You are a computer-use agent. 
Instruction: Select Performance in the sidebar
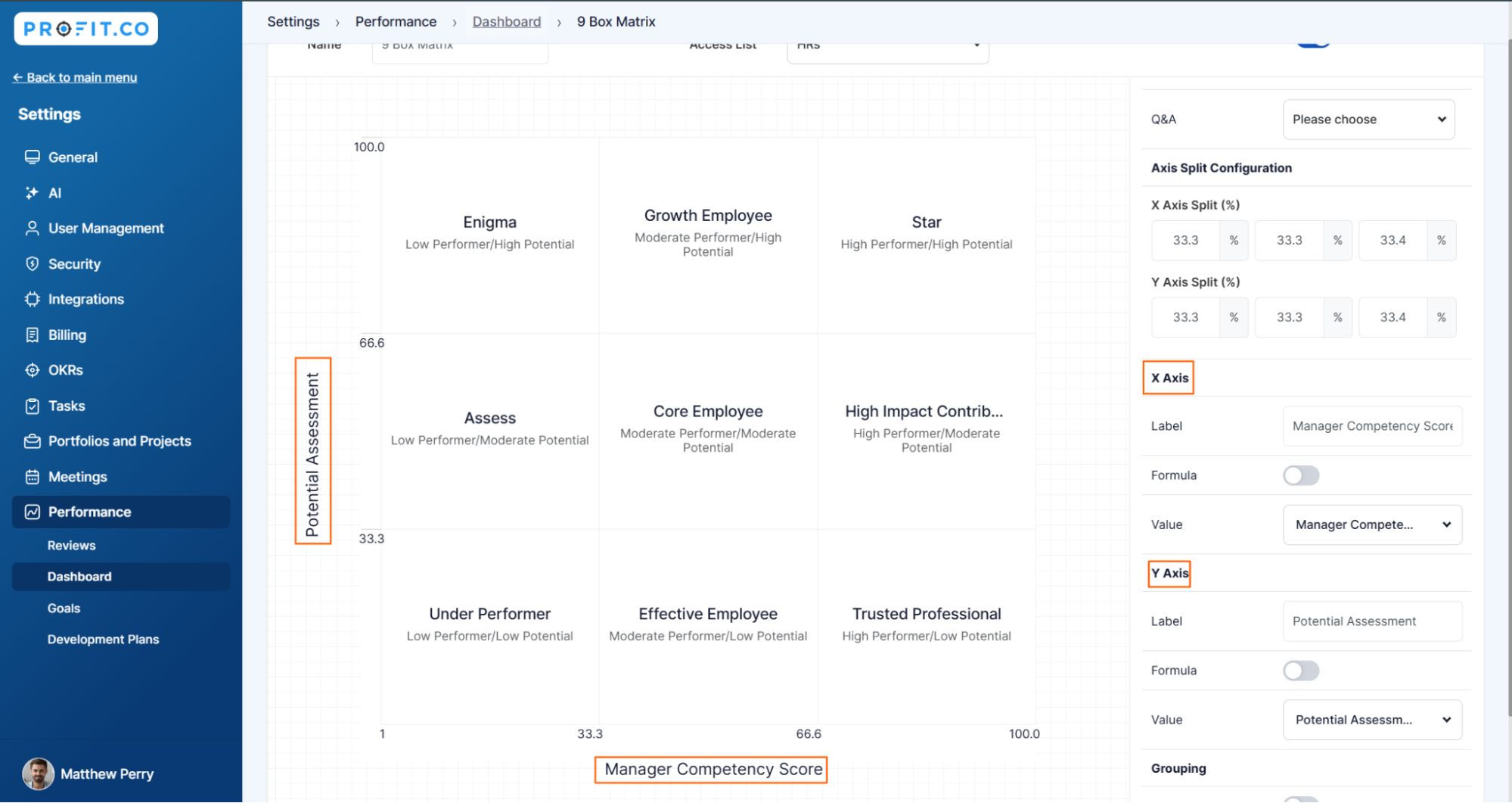pos(121,512)
